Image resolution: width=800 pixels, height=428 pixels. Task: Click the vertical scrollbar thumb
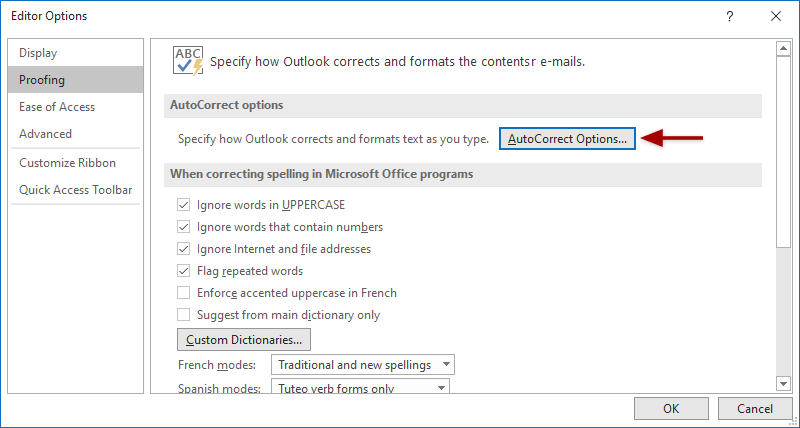coord(784,150)
